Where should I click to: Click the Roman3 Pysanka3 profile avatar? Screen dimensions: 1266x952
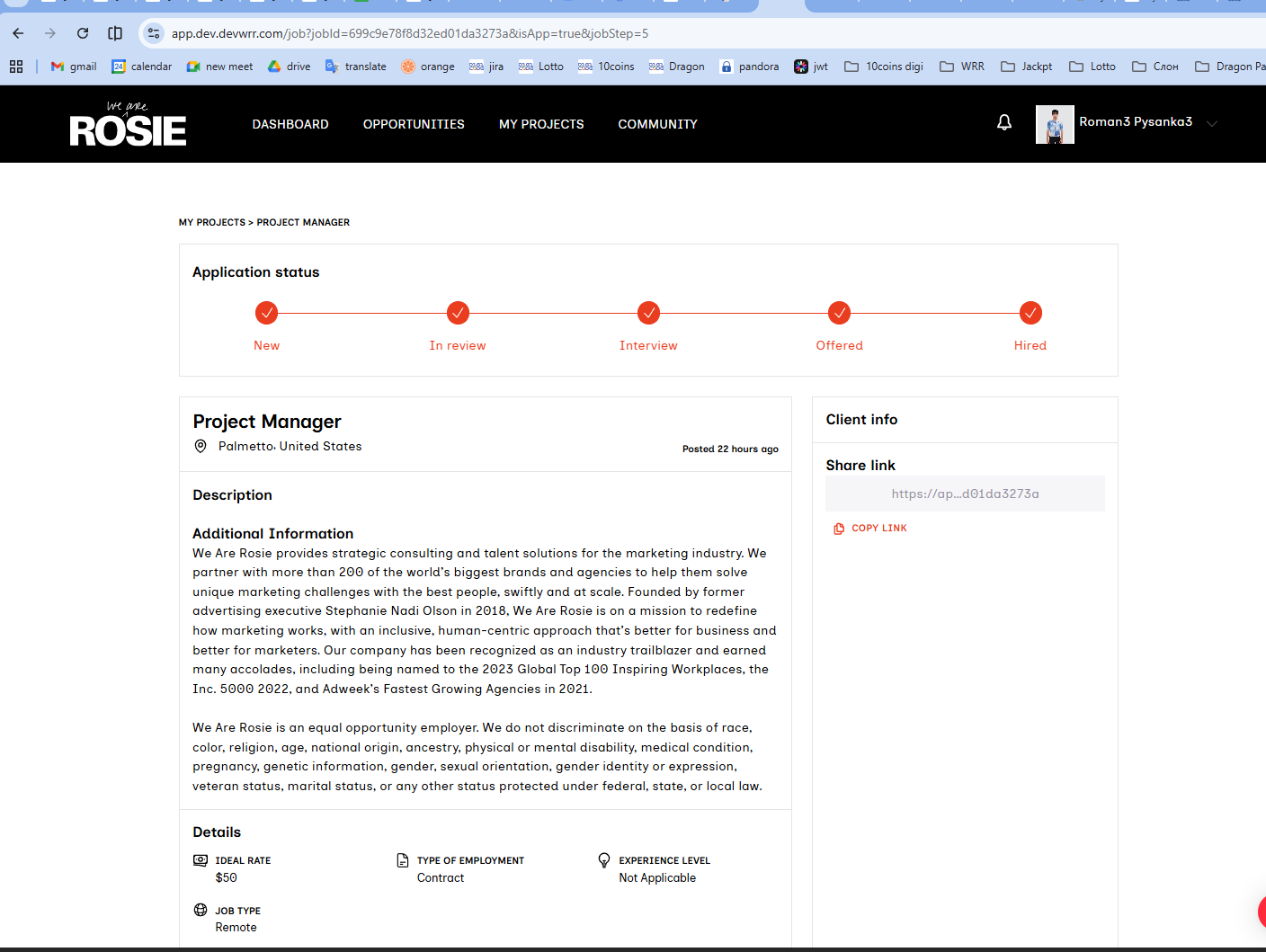coord(1055,124)
